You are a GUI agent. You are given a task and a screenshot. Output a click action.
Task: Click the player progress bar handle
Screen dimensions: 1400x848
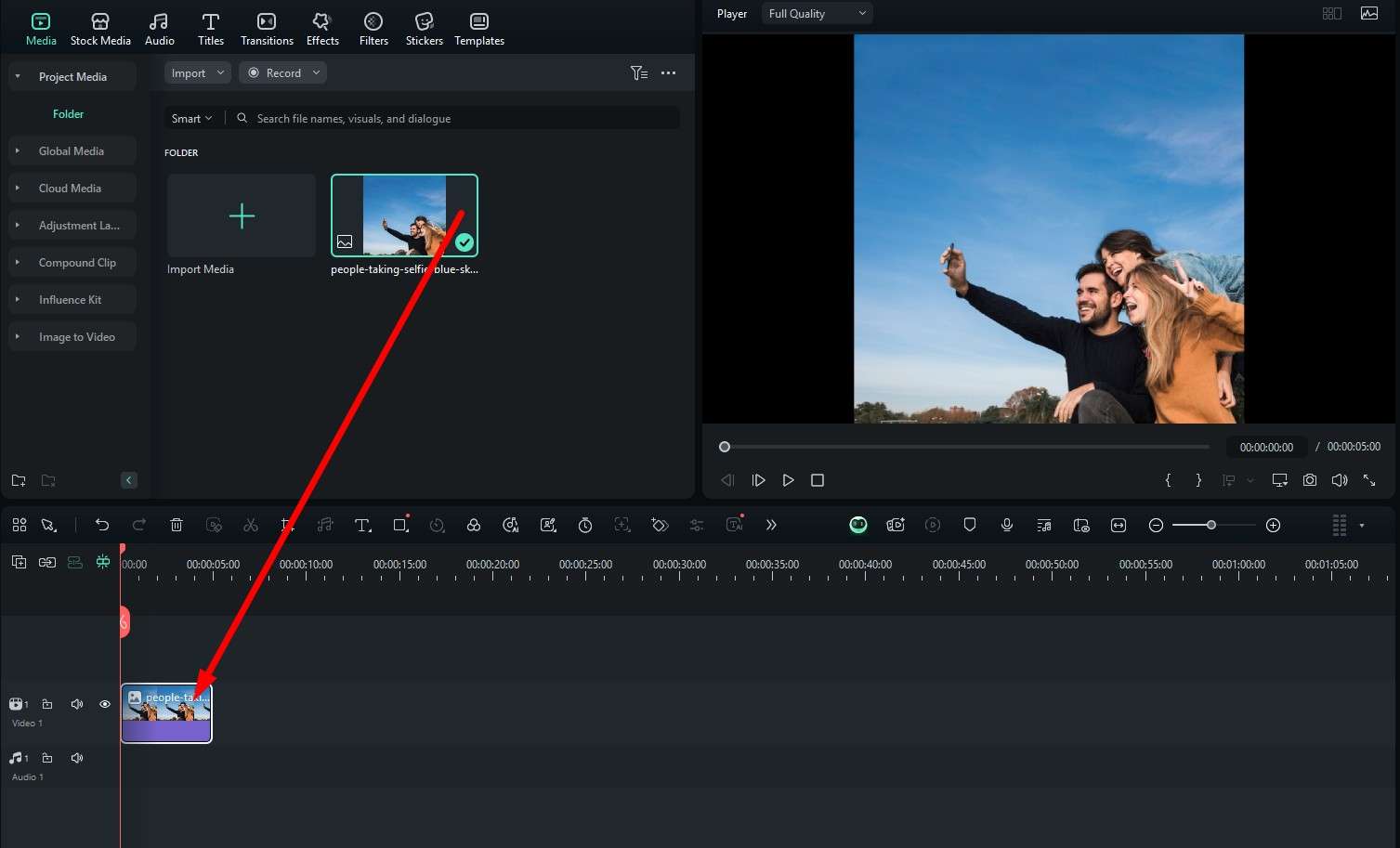click(725, 447)
